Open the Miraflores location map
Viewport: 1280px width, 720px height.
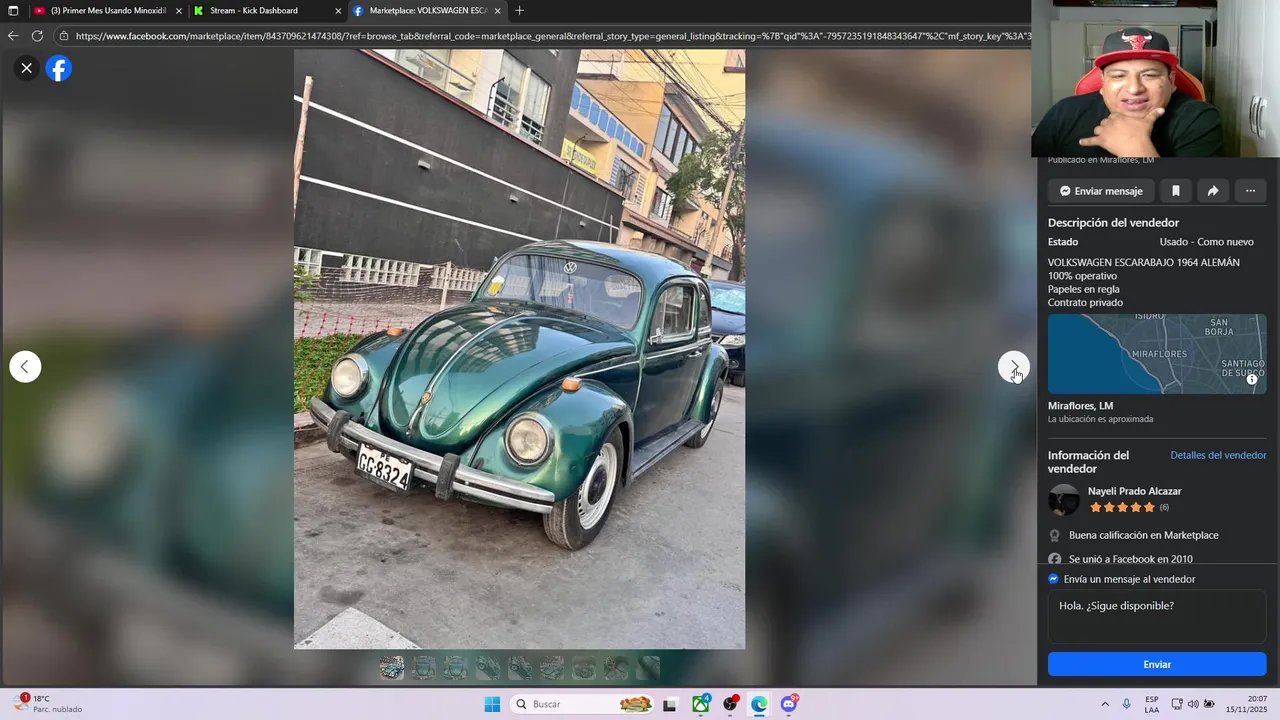pyautogui.click(x=1157, y=354)
